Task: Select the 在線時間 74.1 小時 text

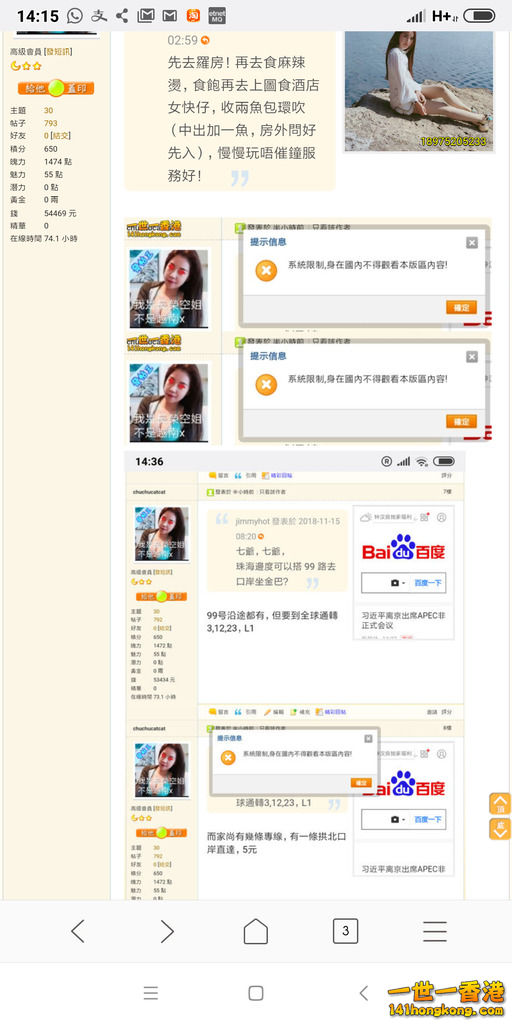Action: click(44, 239)
